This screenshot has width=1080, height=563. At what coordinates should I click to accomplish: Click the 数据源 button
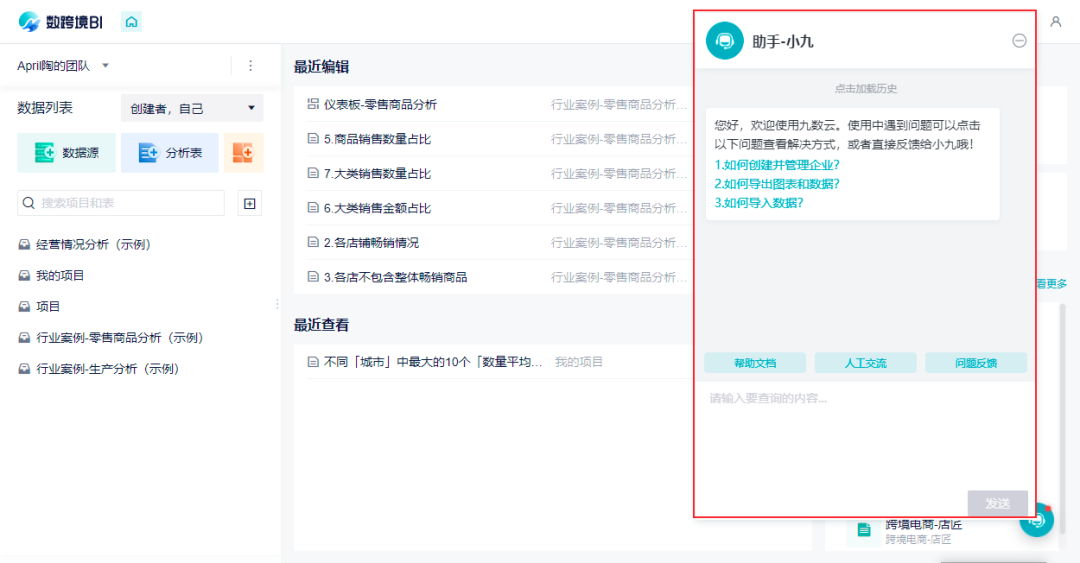coord(66,152)
